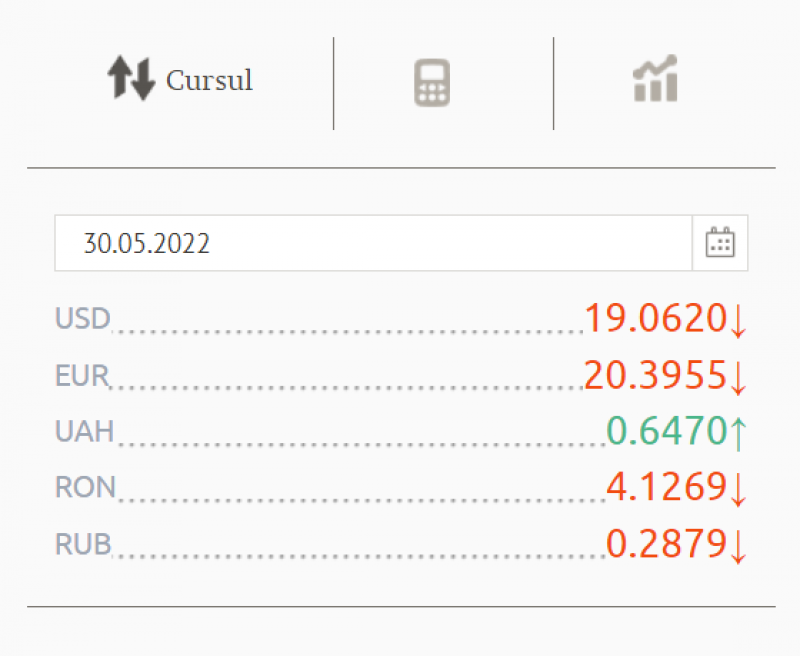Click the RUB rate 0.2879

(x=666, y=544)
